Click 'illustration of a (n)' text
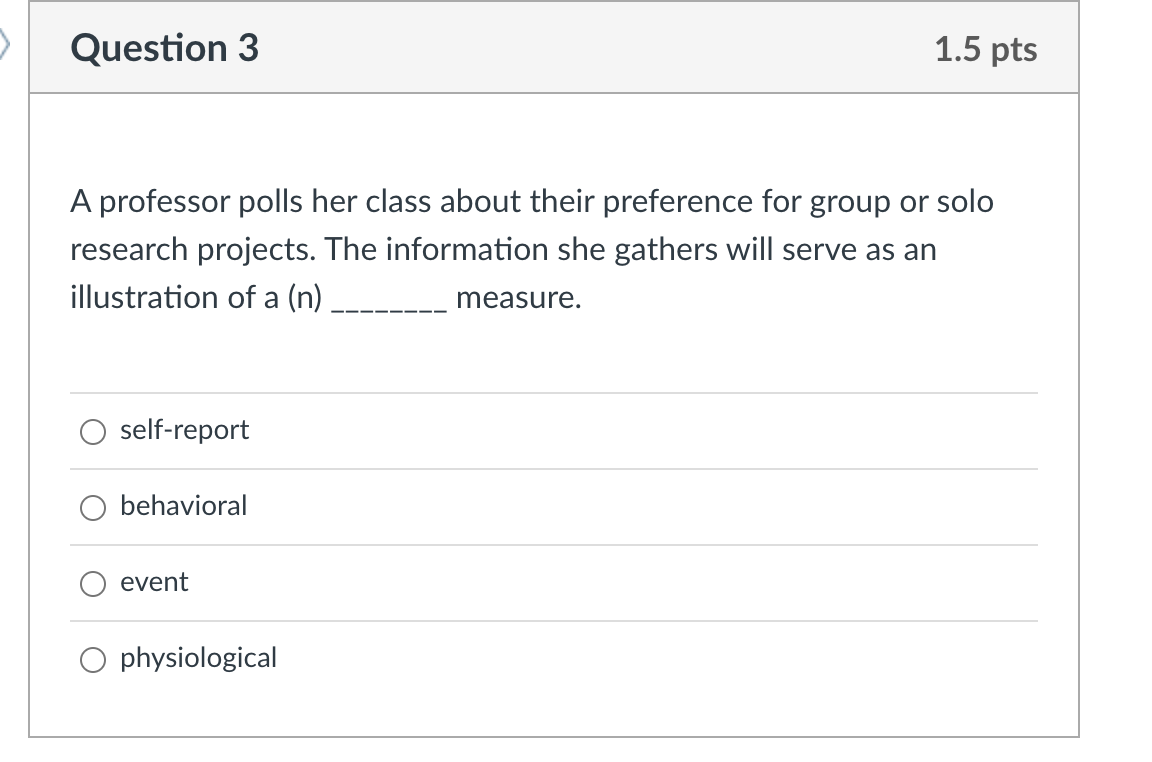Image resolution: width=1152 pixels, height=762 pixels. pyautogui.click(x=196, y=298)
